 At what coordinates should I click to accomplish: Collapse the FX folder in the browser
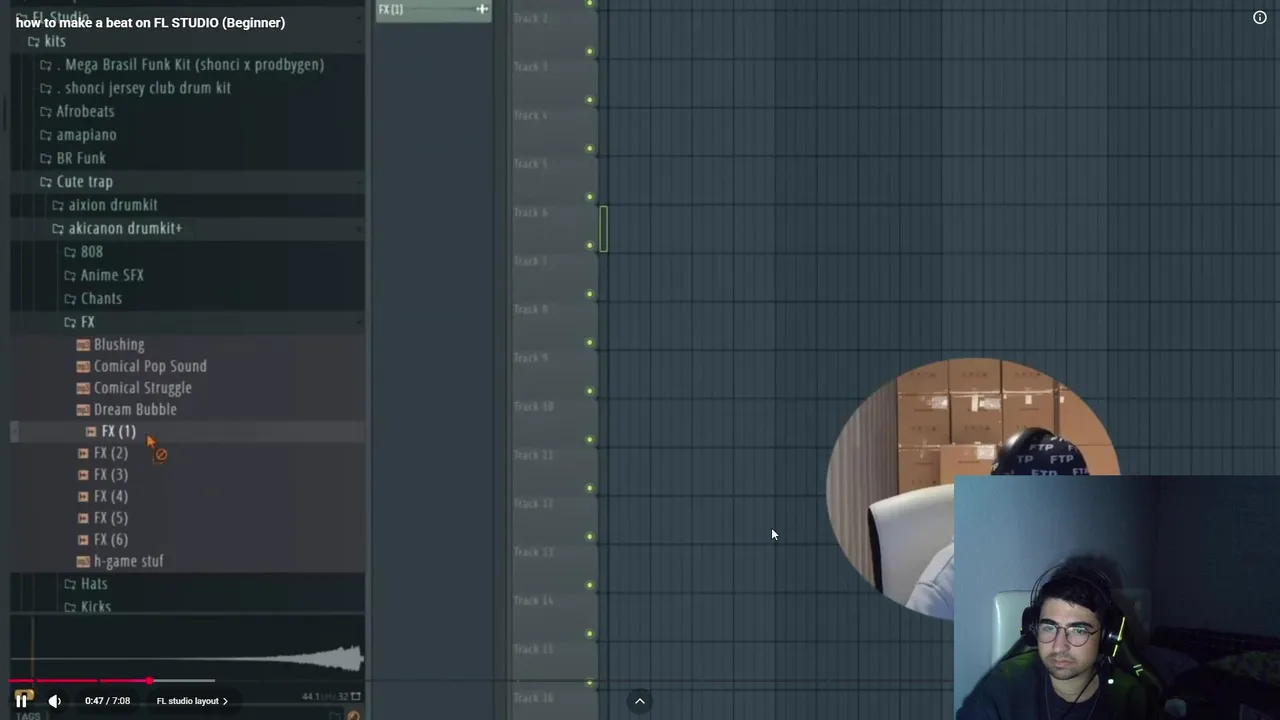[x=188, y=322]
